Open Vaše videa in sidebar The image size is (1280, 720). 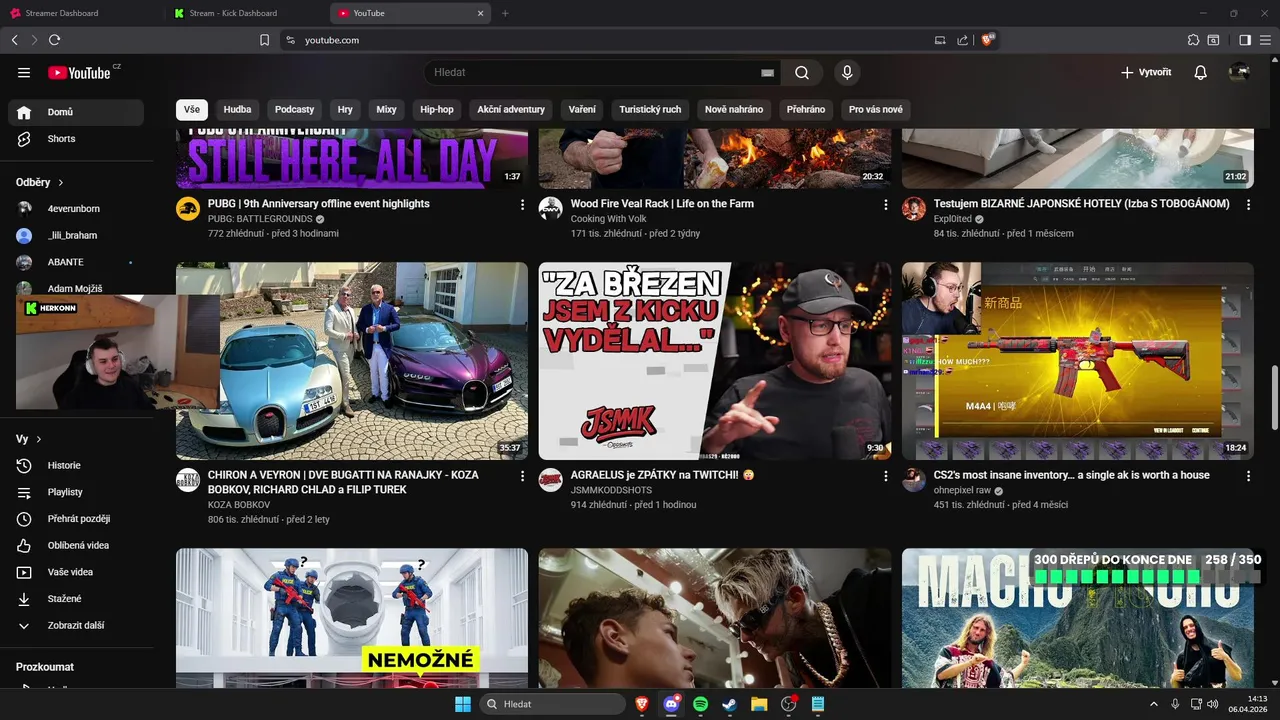[76, 572]
